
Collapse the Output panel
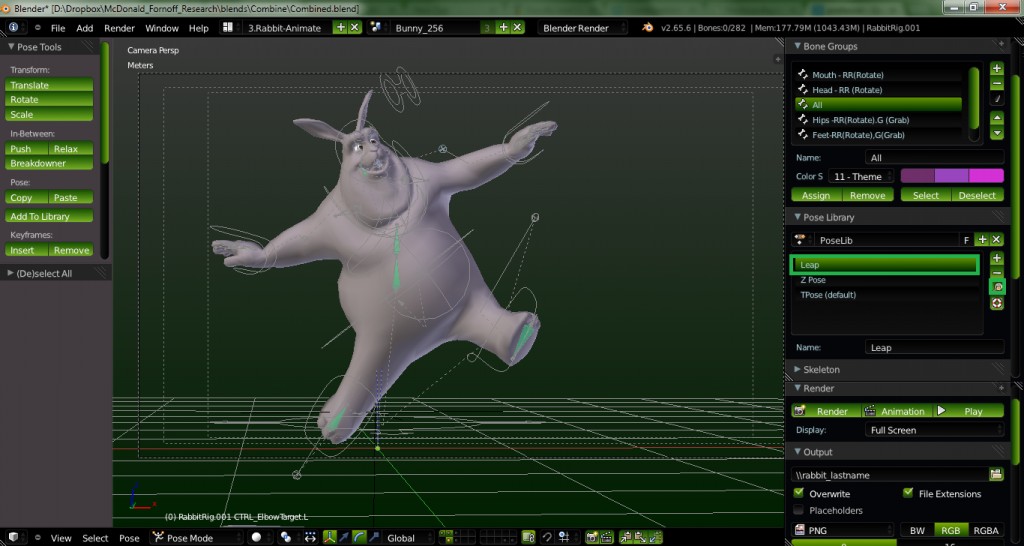[x=797, y=452]
